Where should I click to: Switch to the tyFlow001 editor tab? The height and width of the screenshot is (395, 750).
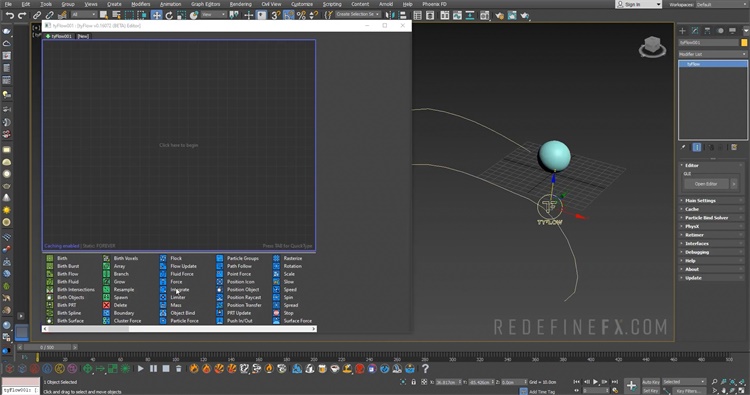(x=59, y=36)
